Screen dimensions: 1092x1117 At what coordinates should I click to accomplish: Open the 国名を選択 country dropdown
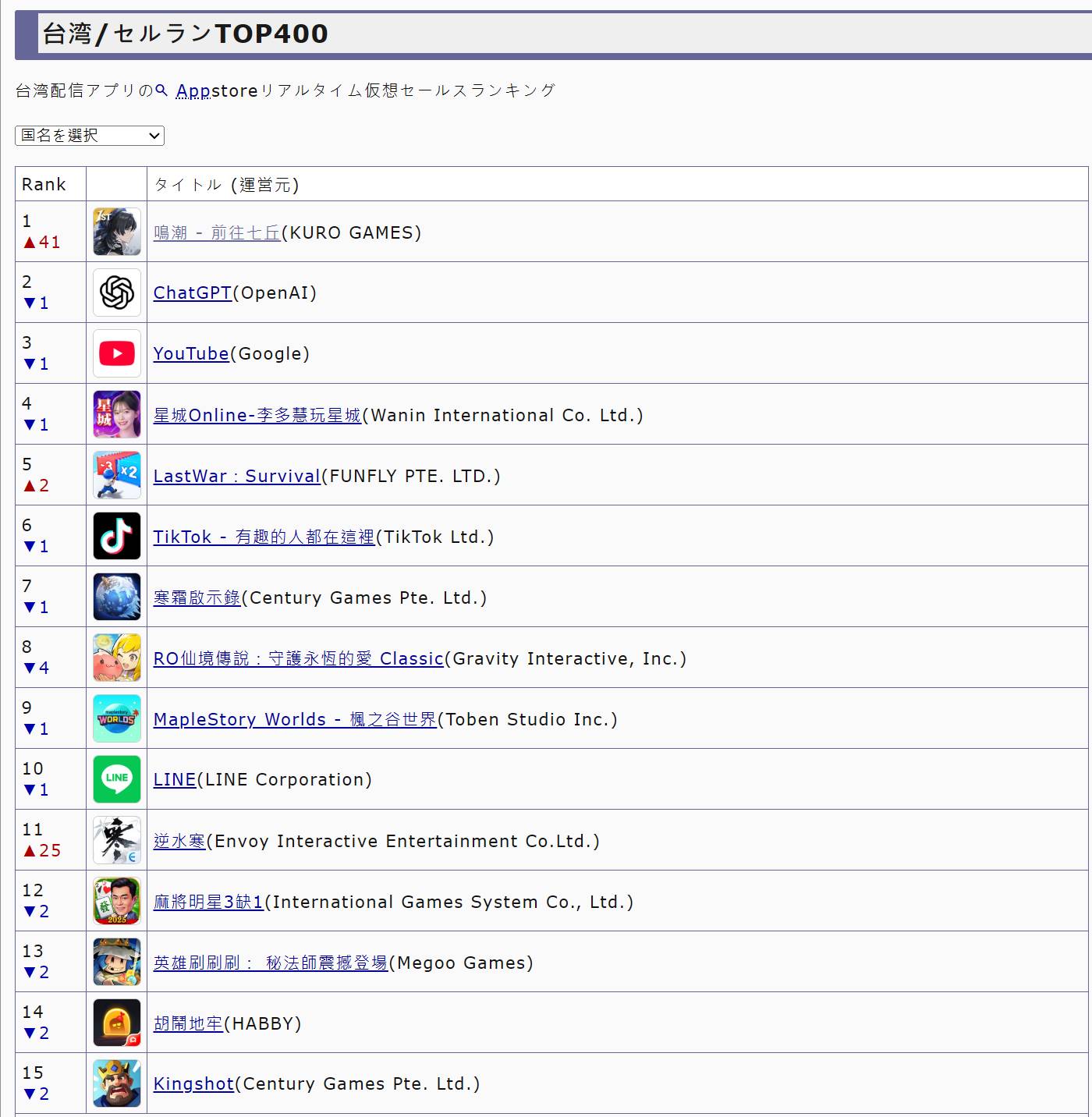click(x=90, y=136)
